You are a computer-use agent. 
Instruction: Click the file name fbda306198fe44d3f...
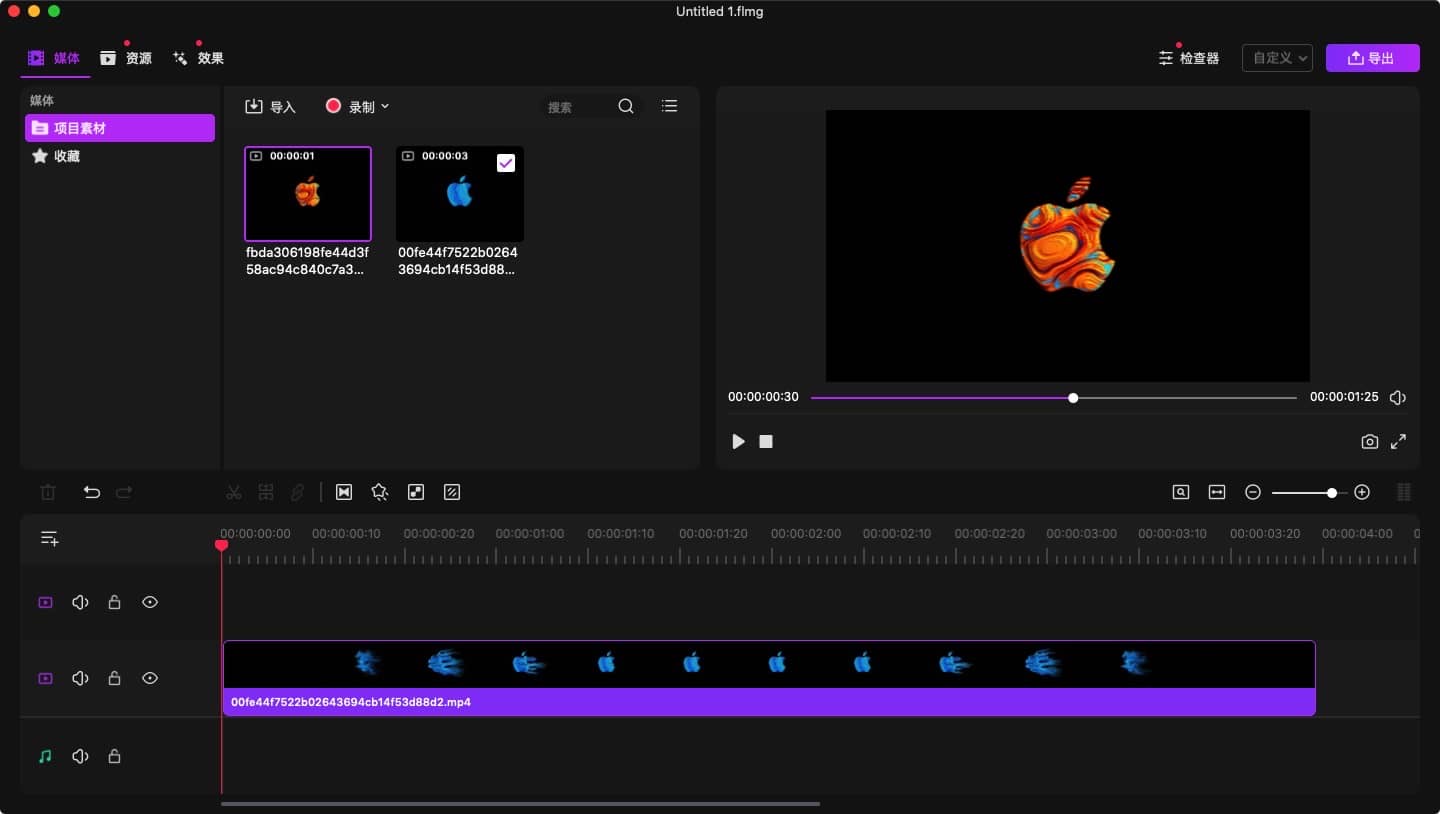(x=308, y=261)
